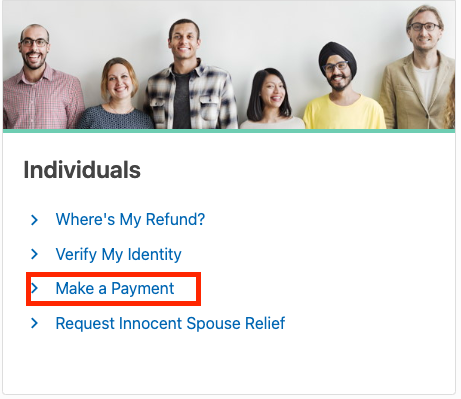Select the Make a Payment link

click(115, 288)
